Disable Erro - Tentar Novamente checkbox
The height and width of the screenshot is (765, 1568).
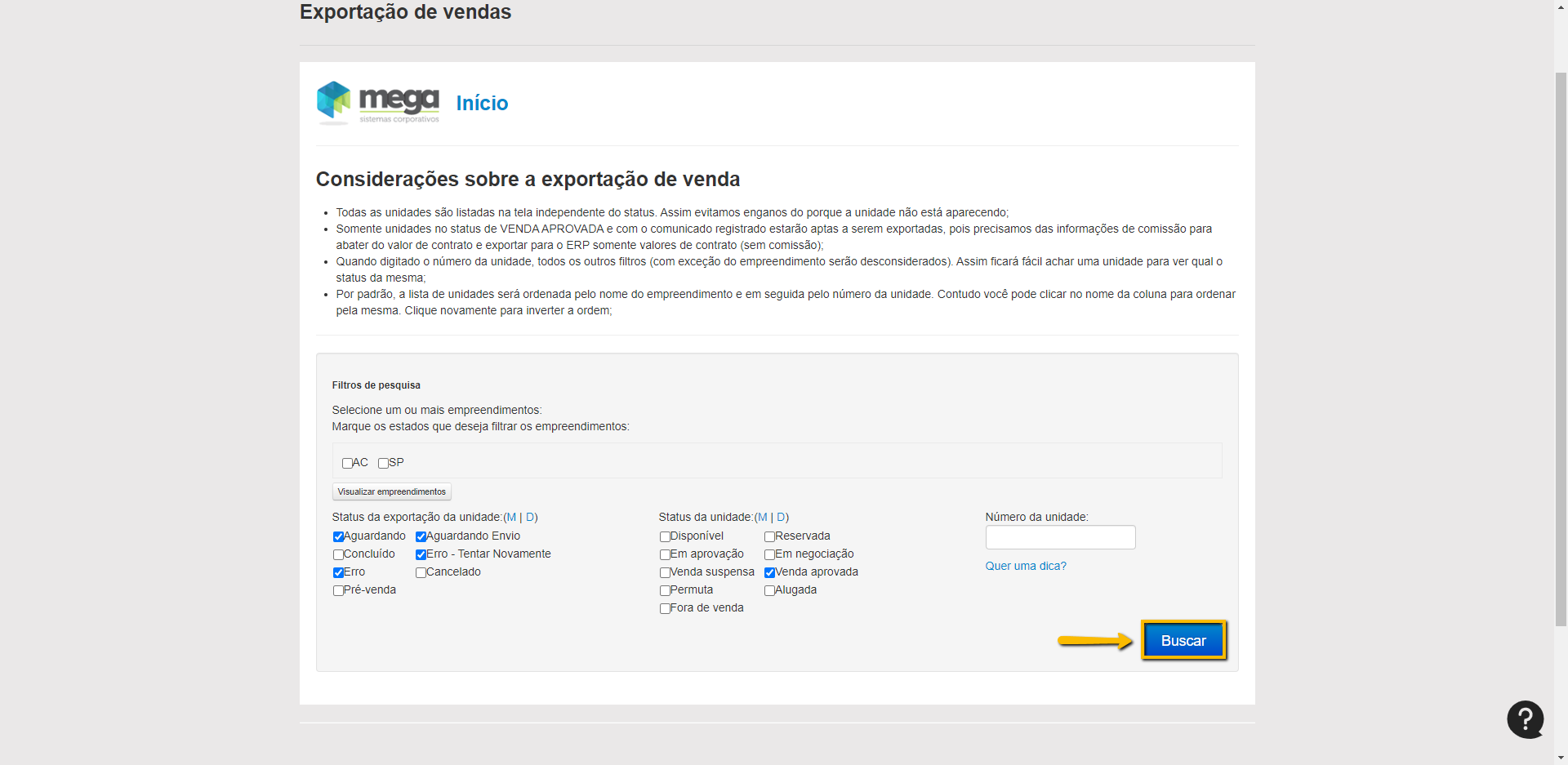(x=421, y=554)
